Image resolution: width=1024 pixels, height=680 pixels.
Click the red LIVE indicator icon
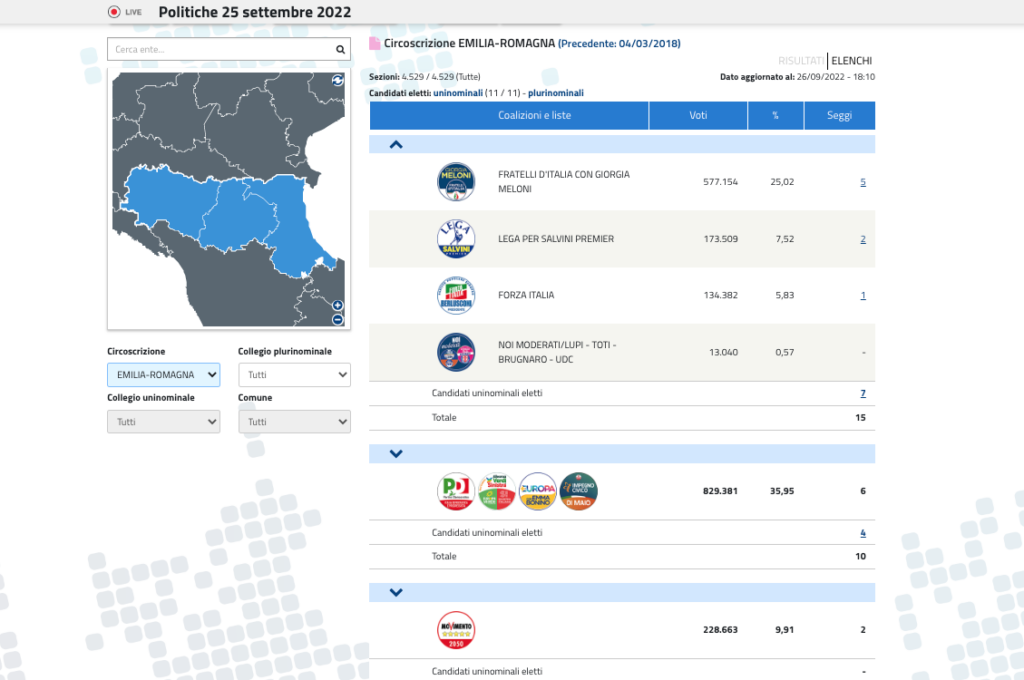click(x=114, y=12)
